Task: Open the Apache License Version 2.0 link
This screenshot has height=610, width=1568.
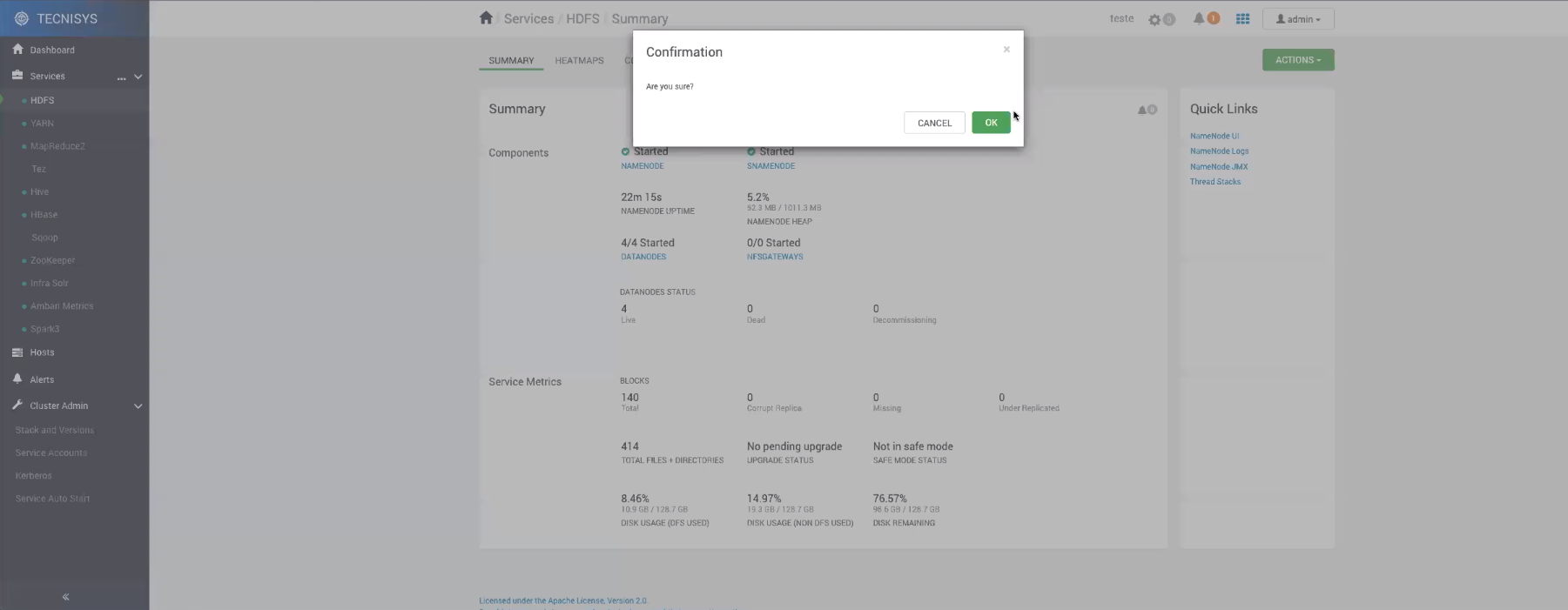Action: pyautogui.click(x=562, y=600)
